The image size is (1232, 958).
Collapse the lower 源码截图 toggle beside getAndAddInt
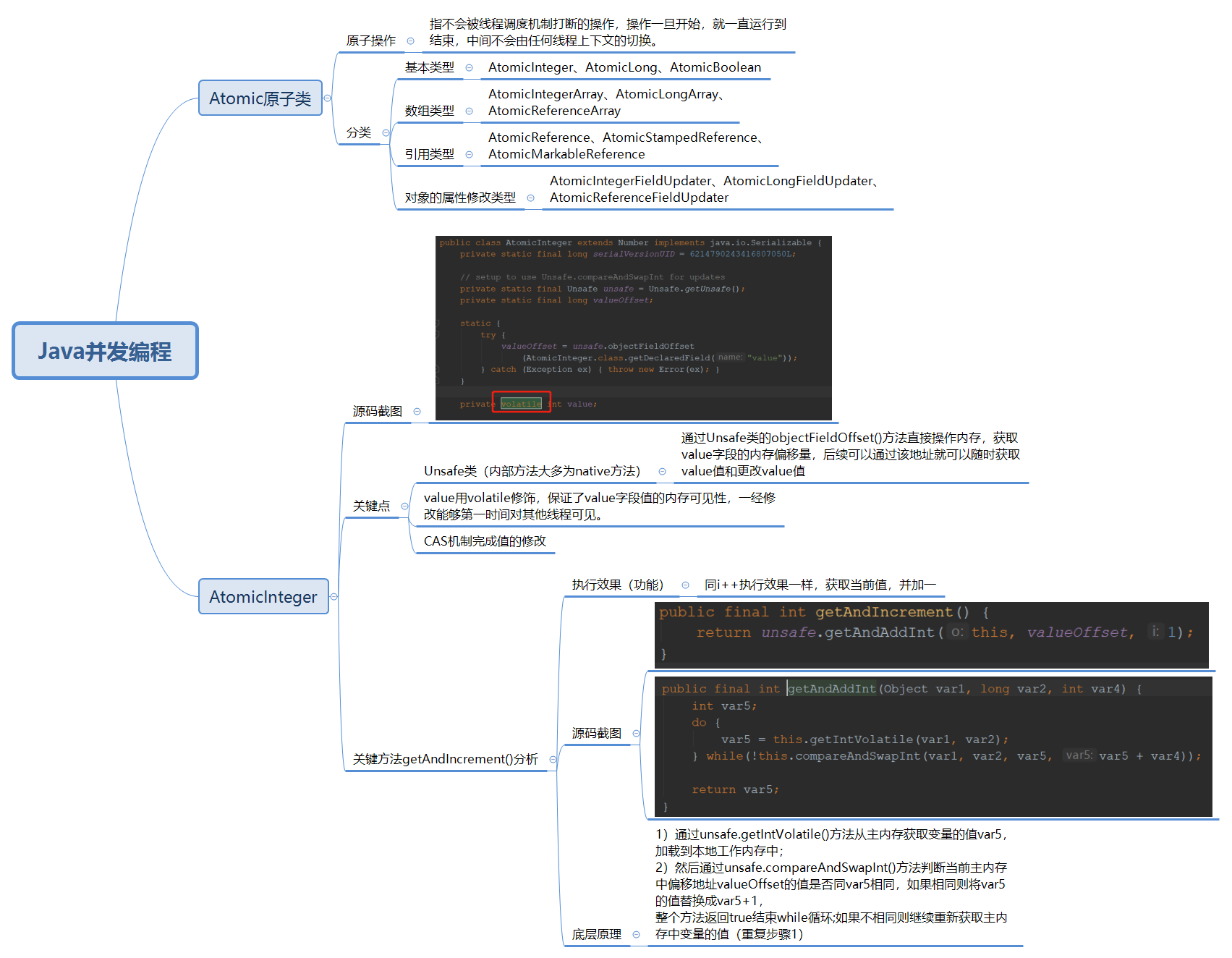click(637, 734)
